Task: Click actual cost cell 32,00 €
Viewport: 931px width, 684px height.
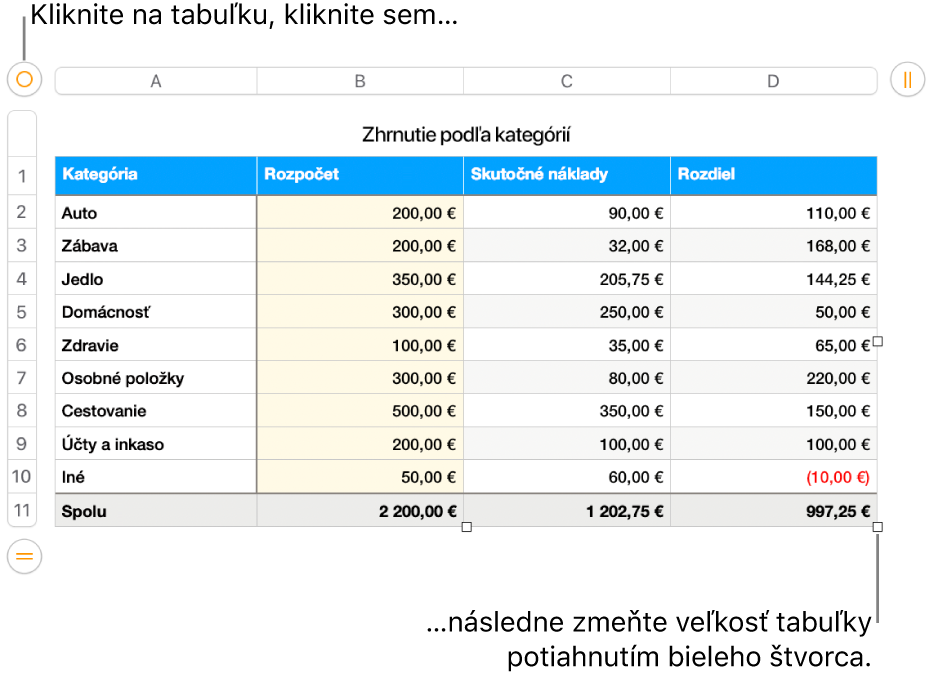Action: click(x=567, y=246)
